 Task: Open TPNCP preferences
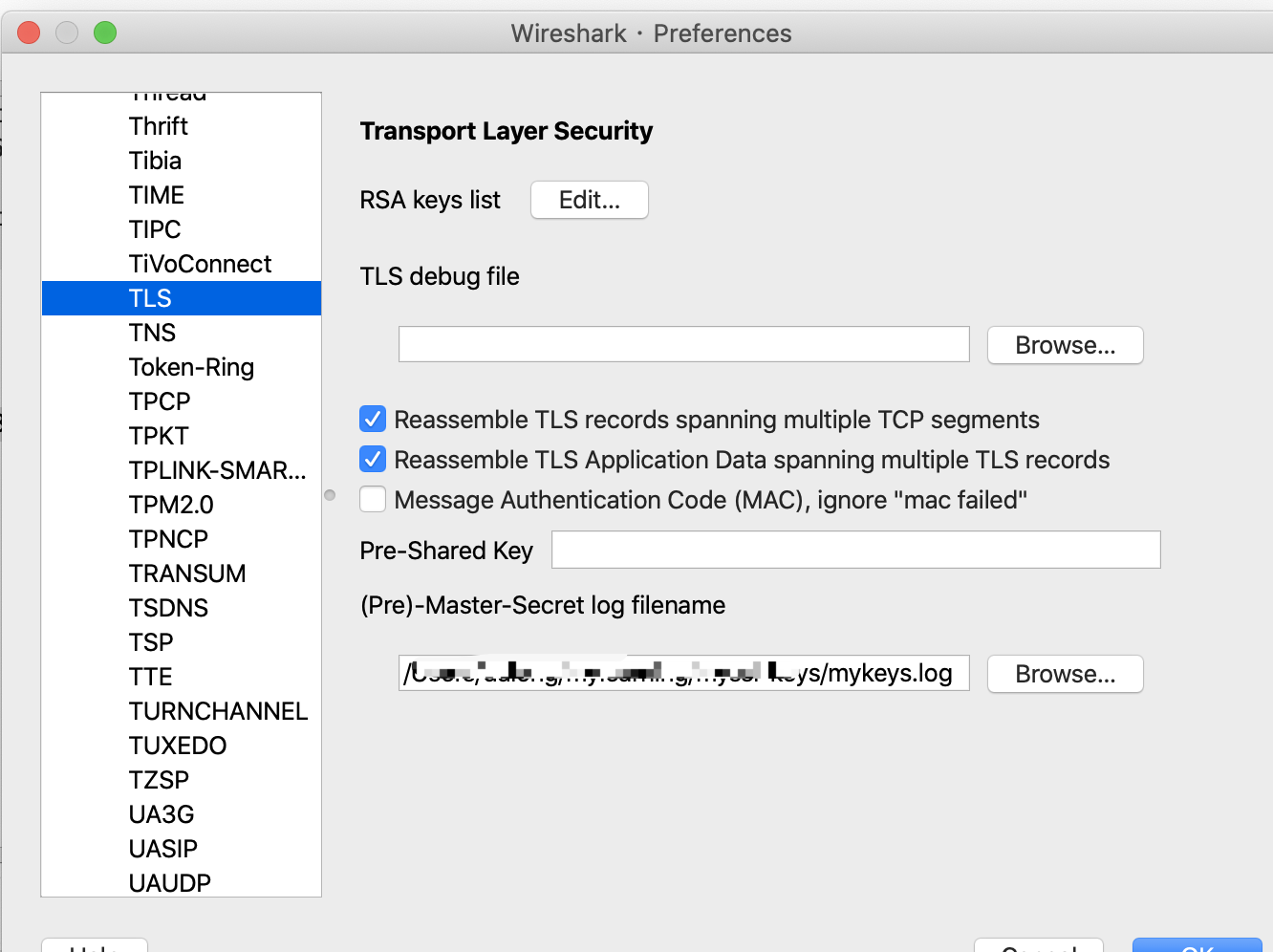tap(182, 539)
